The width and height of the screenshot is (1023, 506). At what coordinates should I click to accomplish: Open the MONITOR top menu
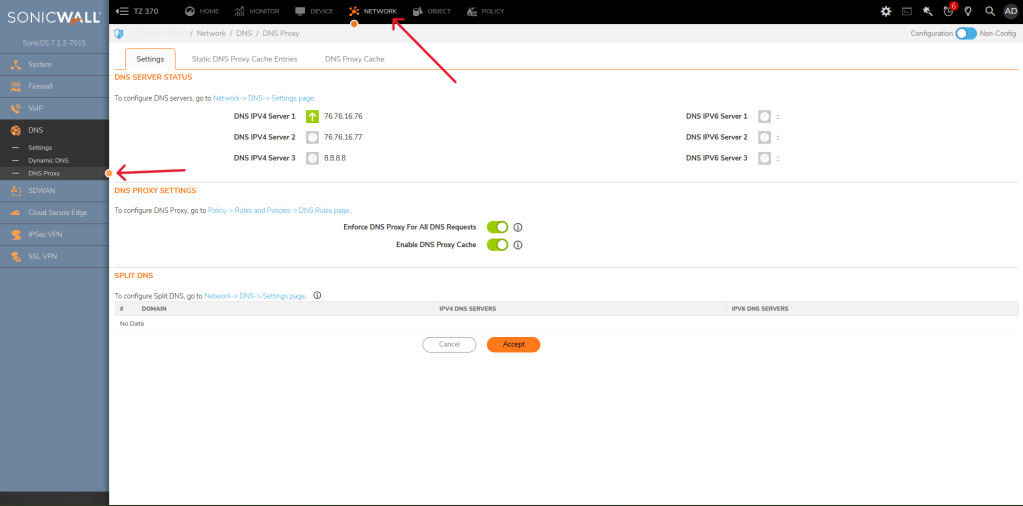point(257,11)
